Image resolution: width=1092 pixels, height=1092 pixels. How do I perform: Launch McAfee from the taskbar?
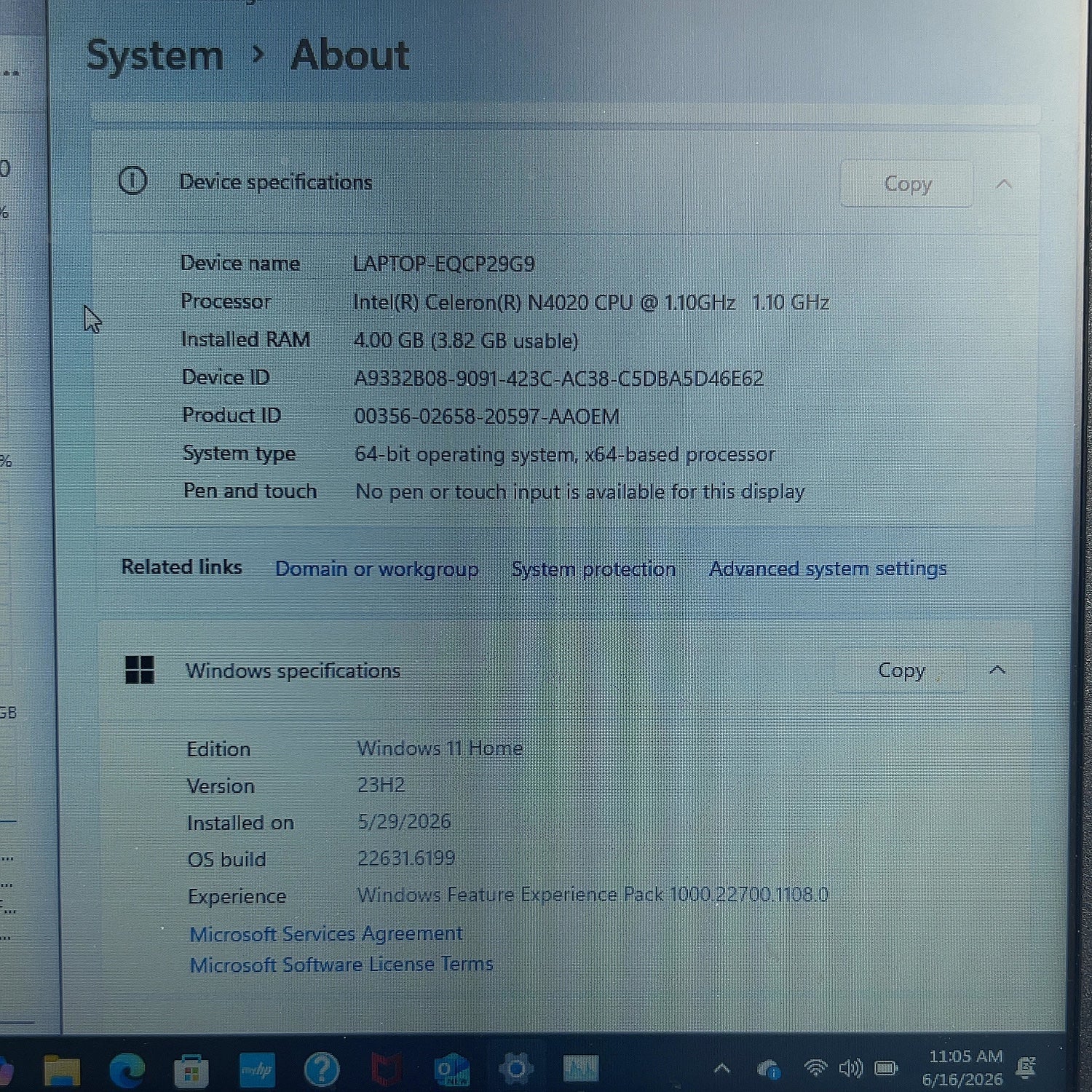[x=387, y=1069]
